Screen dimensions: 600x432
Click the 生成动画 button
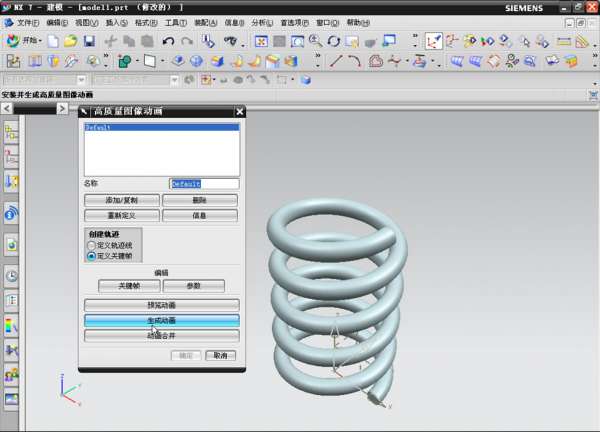(x=161, y=321)
